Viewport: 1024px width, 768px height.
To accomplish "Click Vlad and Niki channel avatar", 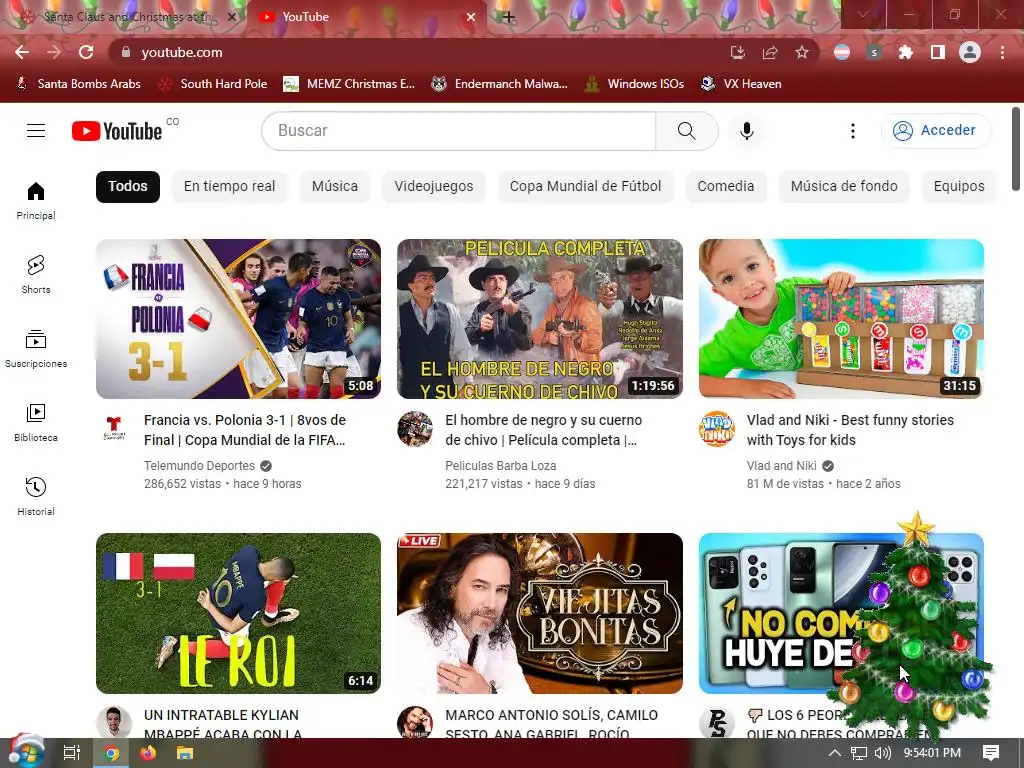I will (716, 428).
